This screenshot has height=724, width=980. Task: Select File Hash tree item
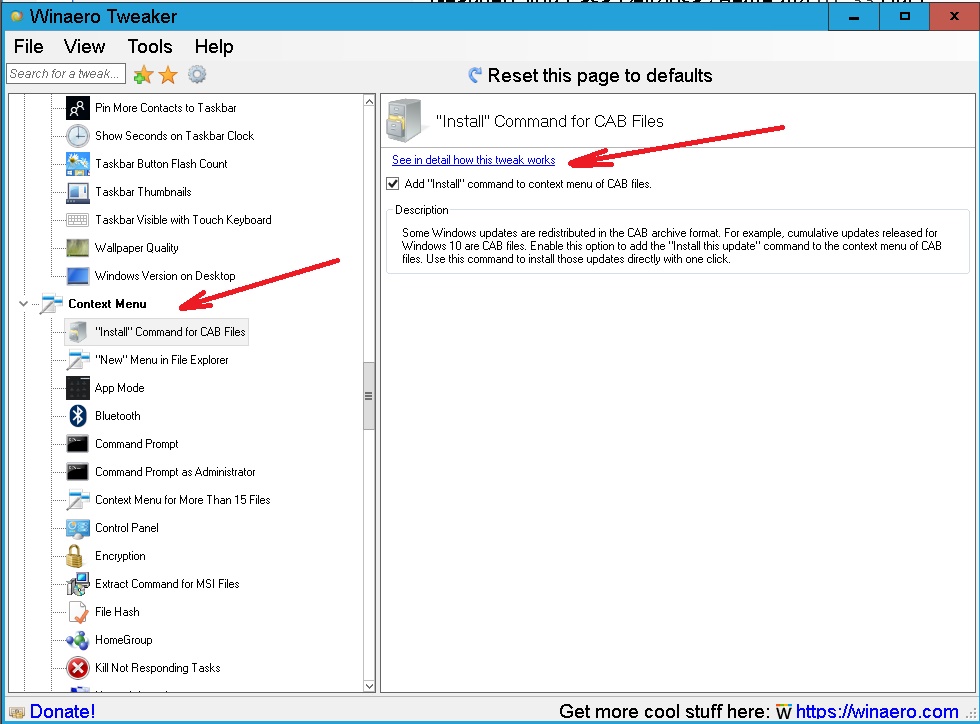point(117,612)
